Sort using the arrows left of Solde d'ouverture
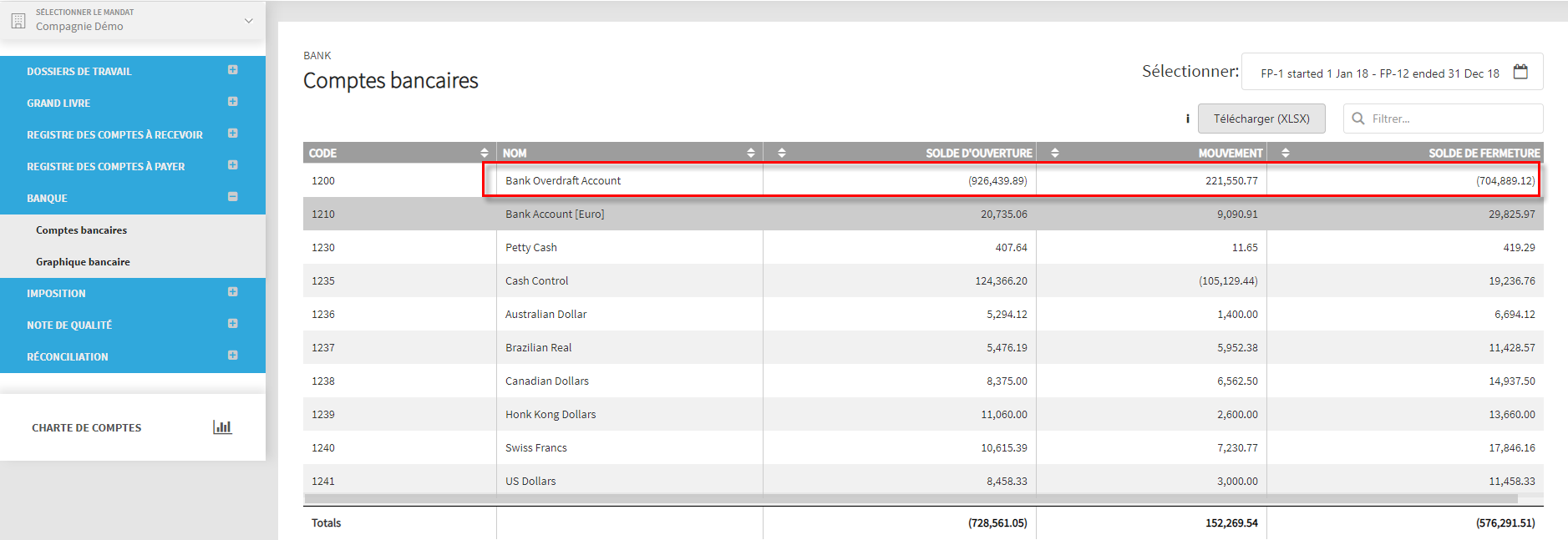This screenshot has width=1568, height=540. 781,153
